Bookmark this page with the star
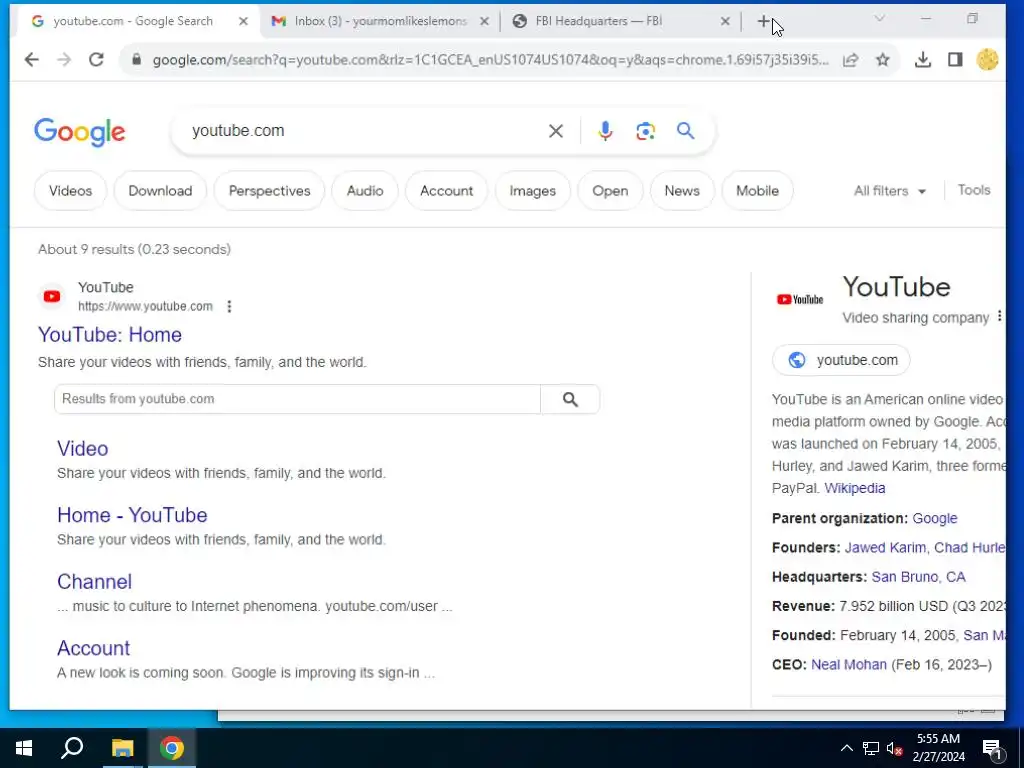Viewport: 1024px width, 768px height. tap(882, 60)
